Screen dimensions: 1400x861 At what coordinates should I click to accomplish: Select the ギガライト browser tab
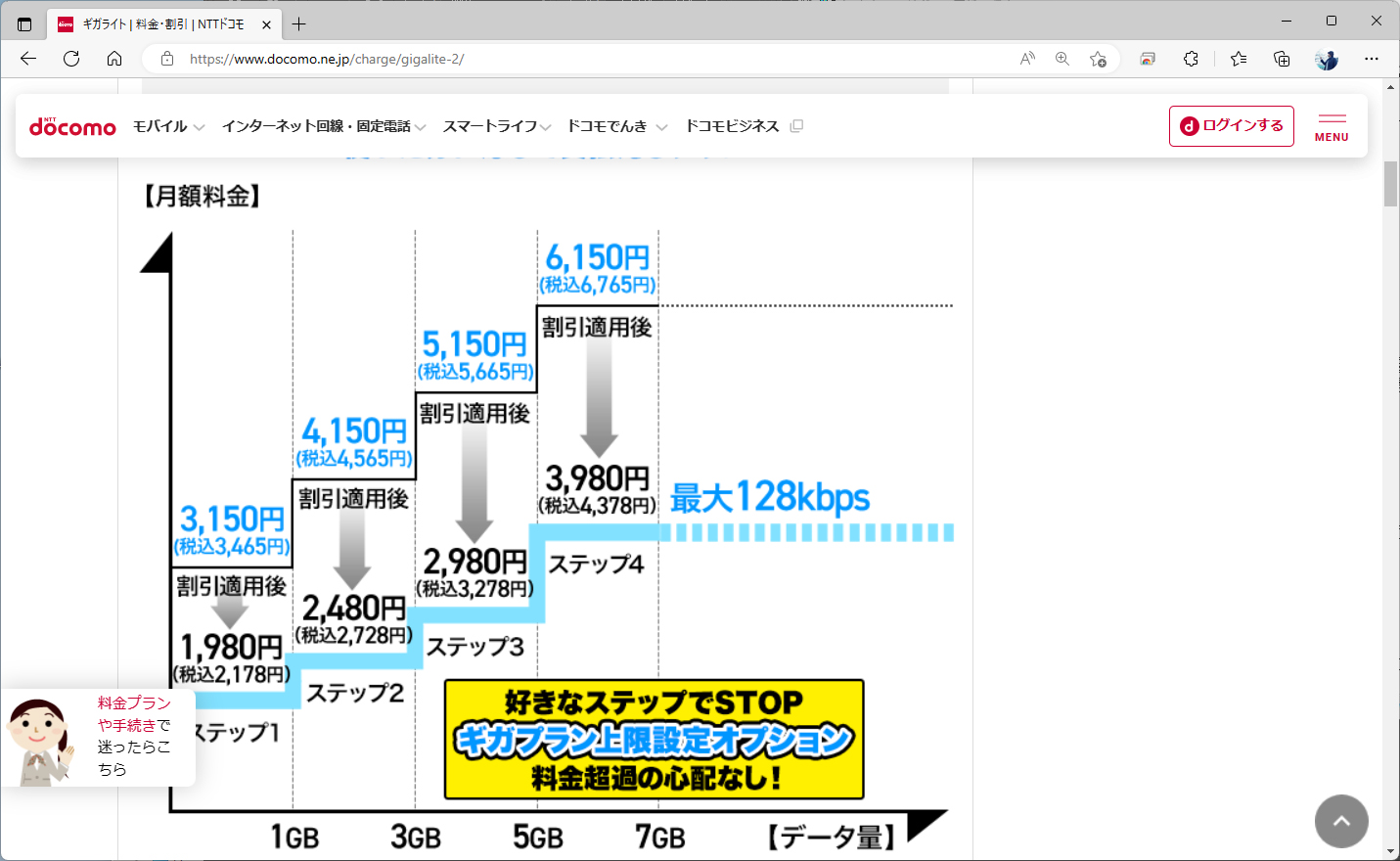click(161, 23)
